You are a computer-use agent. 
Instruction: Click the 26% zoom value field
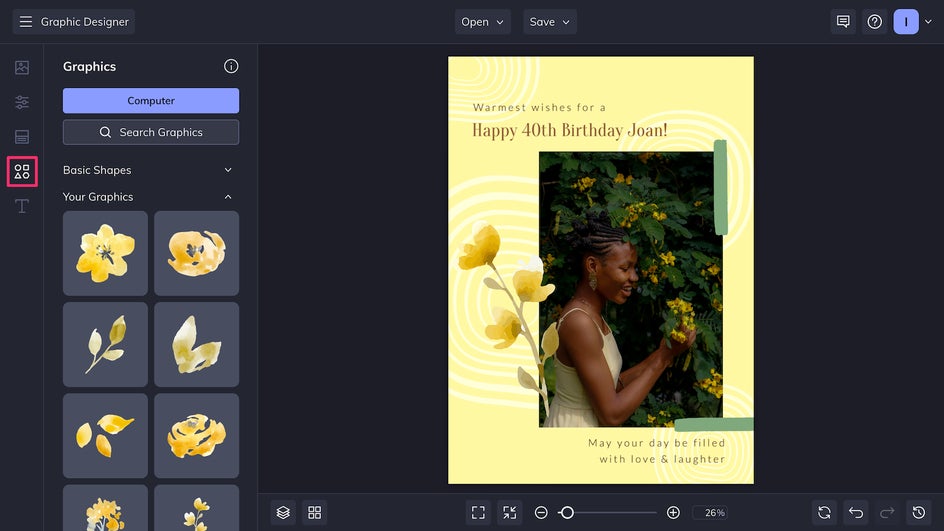[x=710, y=512]
